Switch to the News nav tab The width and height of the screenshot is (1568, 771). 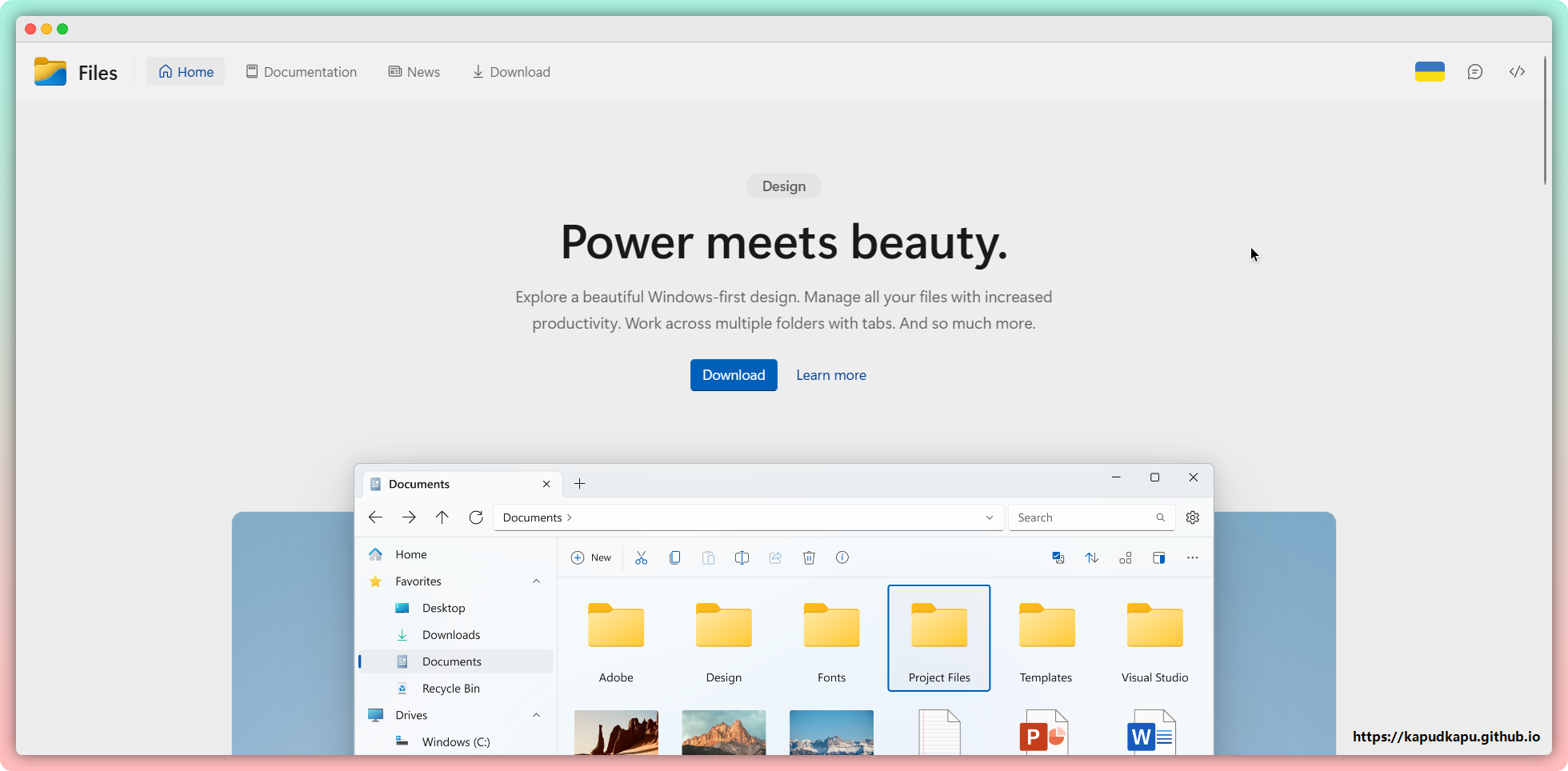414,72
